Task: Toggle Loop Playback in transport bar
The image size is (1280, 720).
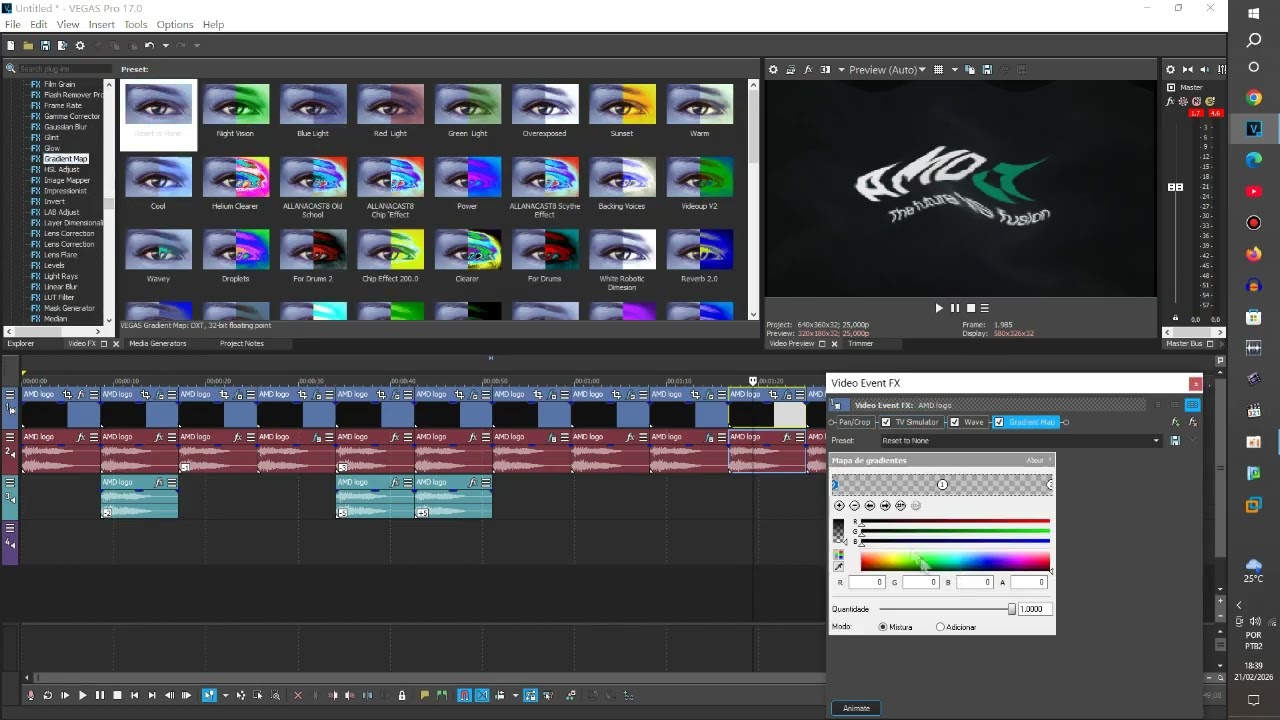Action: coord(47,695)
